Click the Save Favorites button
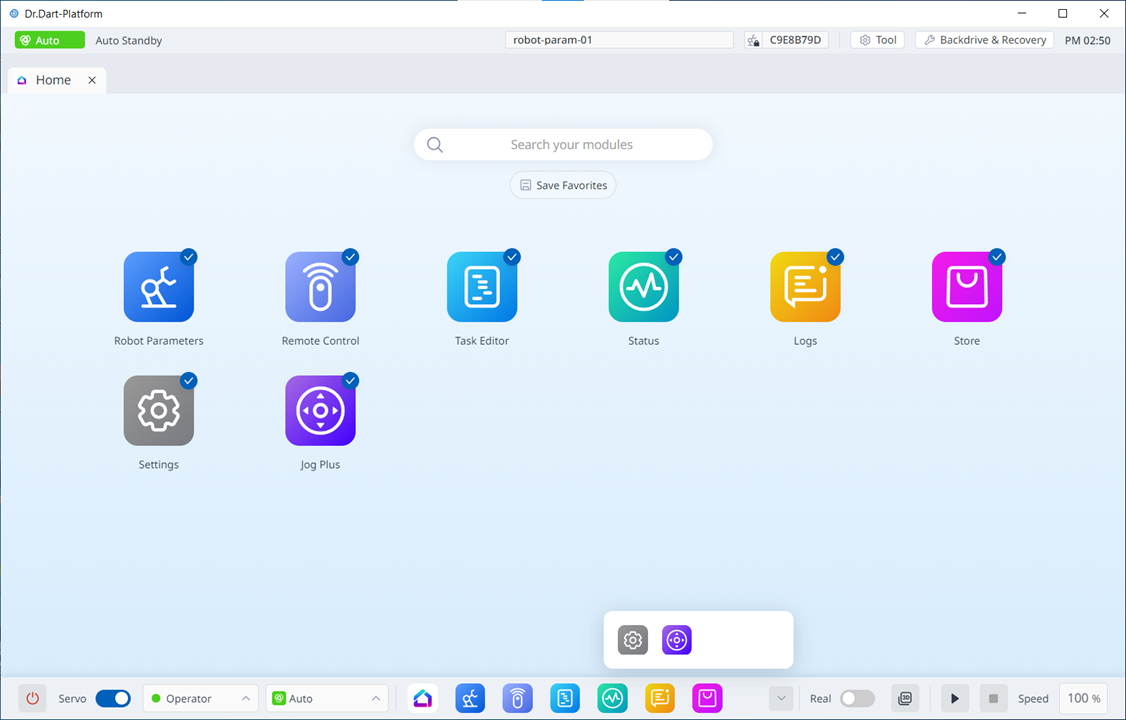 [x=563, y=185]
